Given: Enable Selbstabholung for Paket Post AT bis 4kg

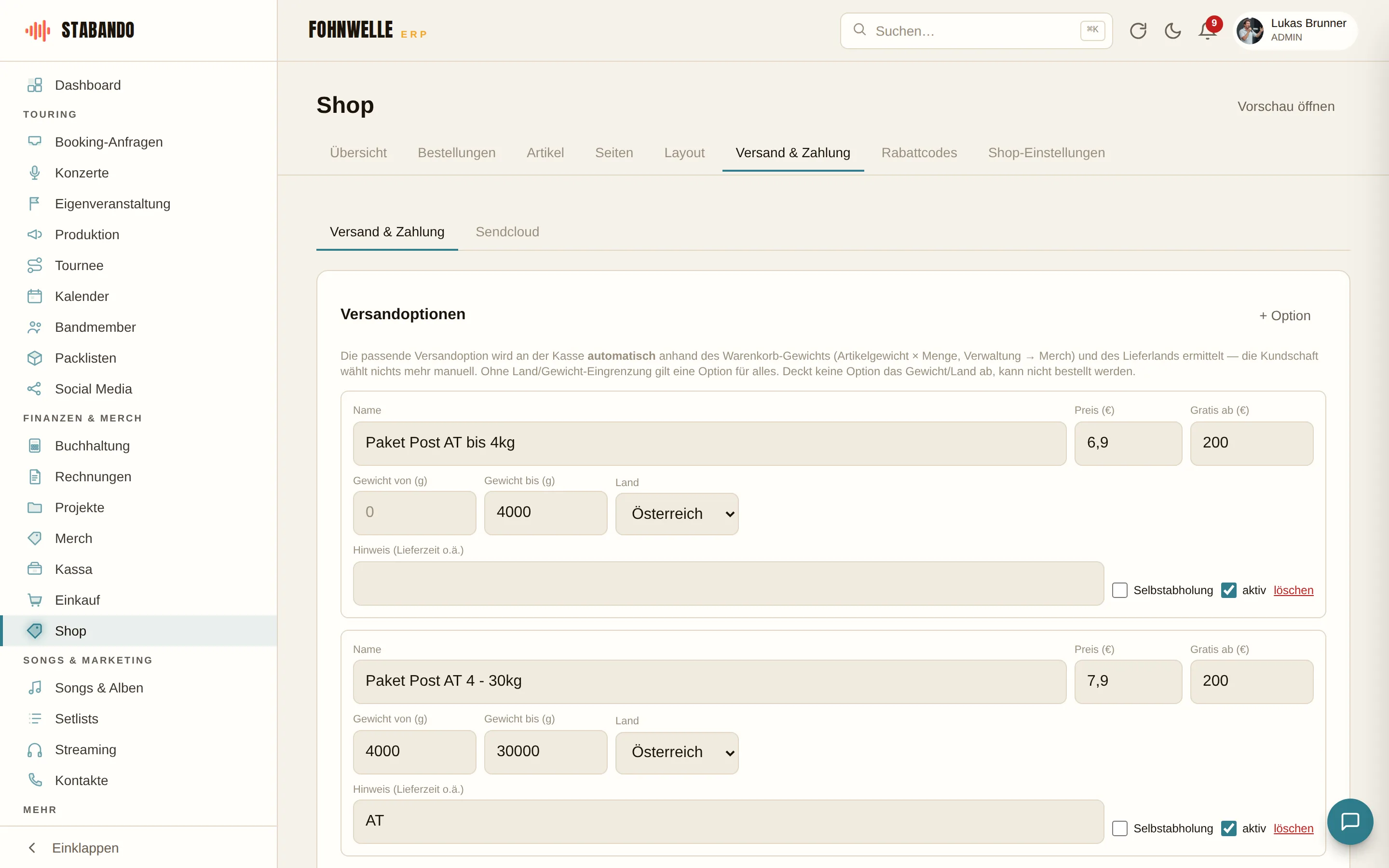Looking at the screenshot, I should [x=1119, y=590].
